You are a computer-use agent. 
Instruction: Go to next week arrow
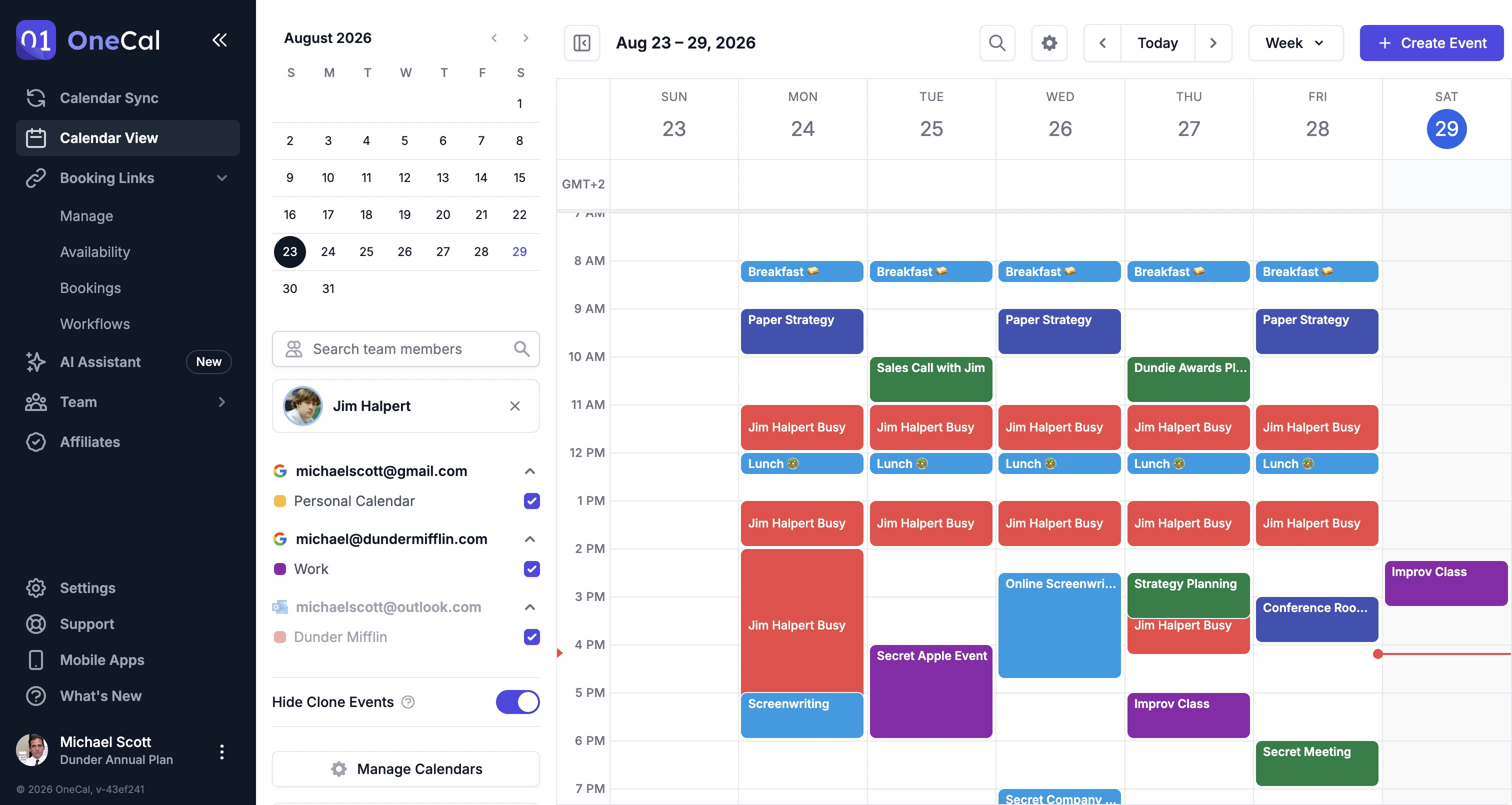(x=1213, y=43)
